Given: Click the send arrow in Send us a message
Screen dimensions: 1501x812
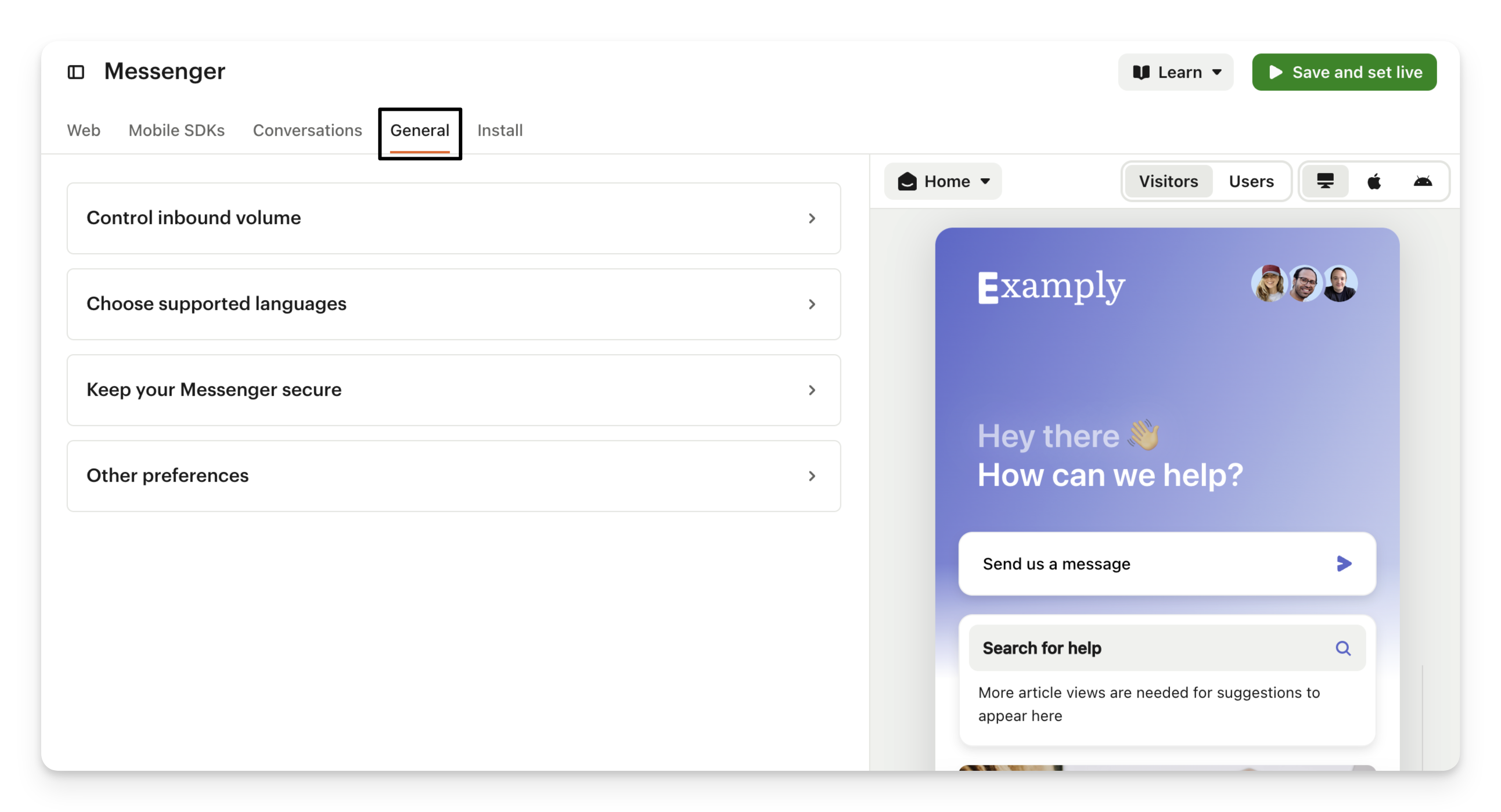Looking at the screenshot, I should (x=1344, y=563).
